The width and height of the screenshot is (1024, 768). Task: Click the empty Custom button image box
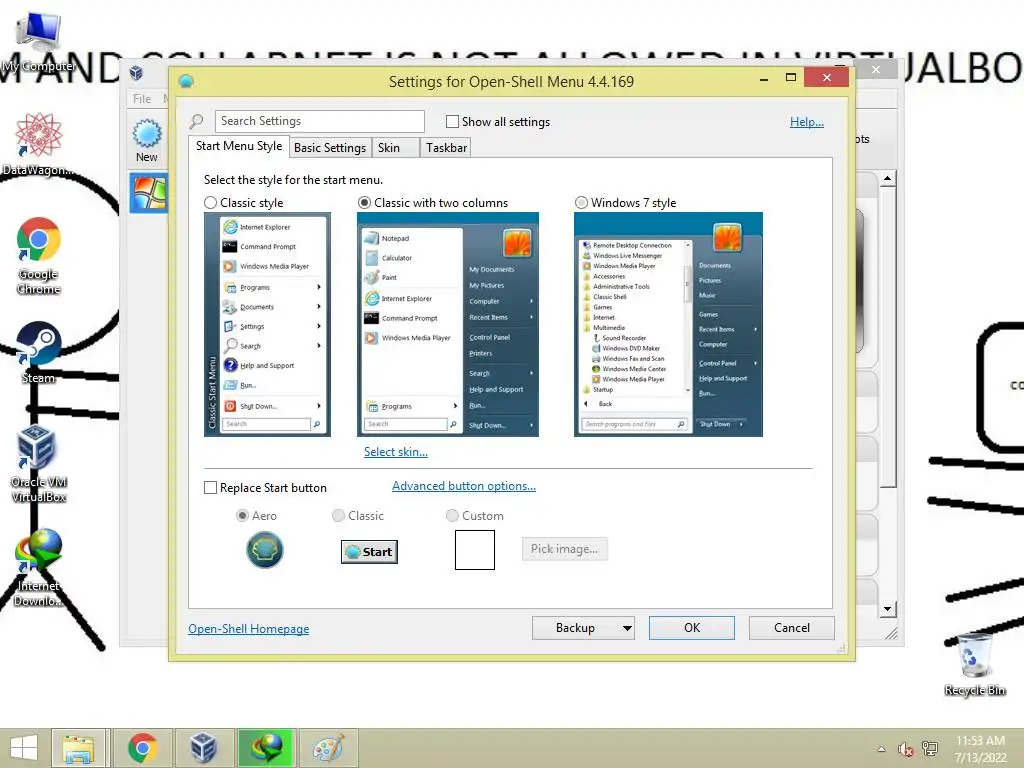475,550
